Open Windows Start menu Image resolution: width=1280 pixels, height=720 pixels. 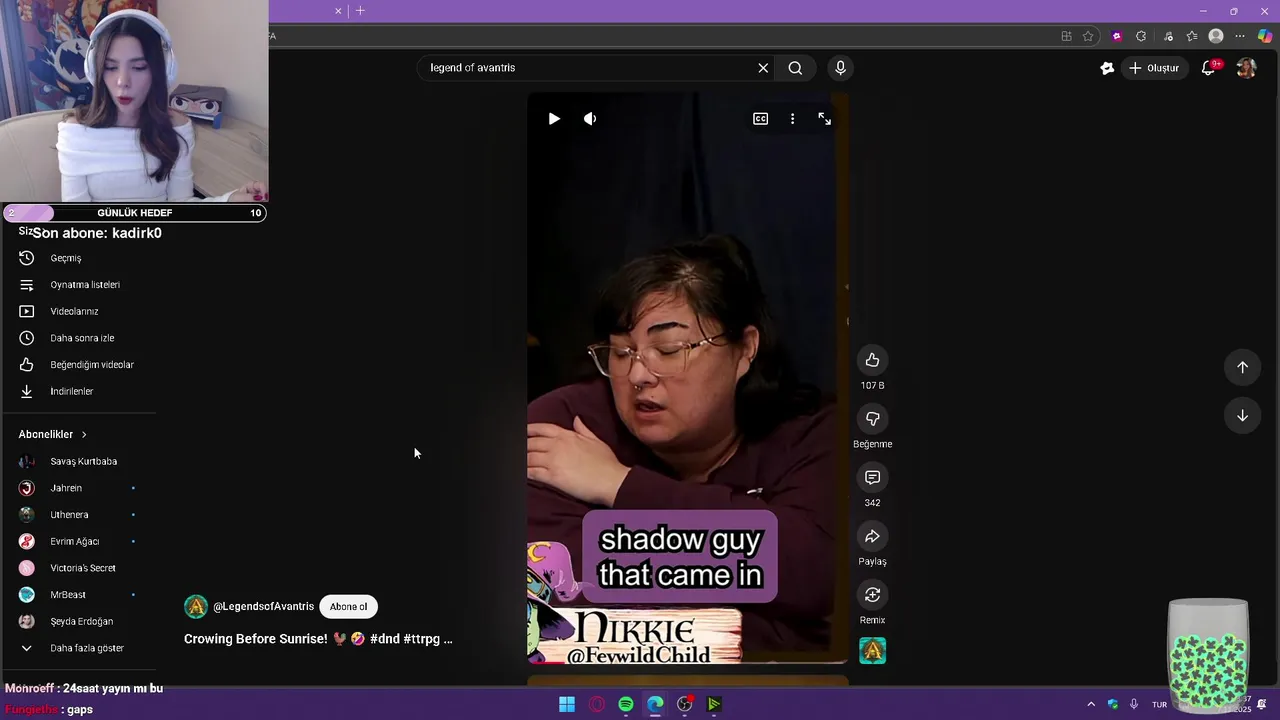point(567,704)
